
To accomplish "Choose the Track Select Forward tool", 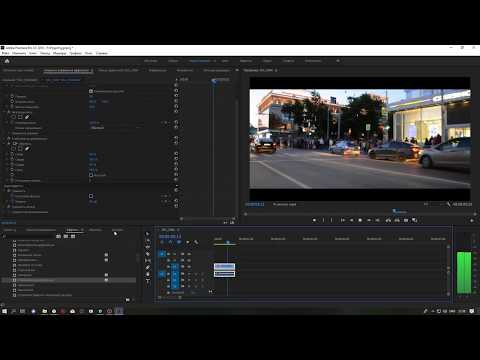I will click(148, 240).
